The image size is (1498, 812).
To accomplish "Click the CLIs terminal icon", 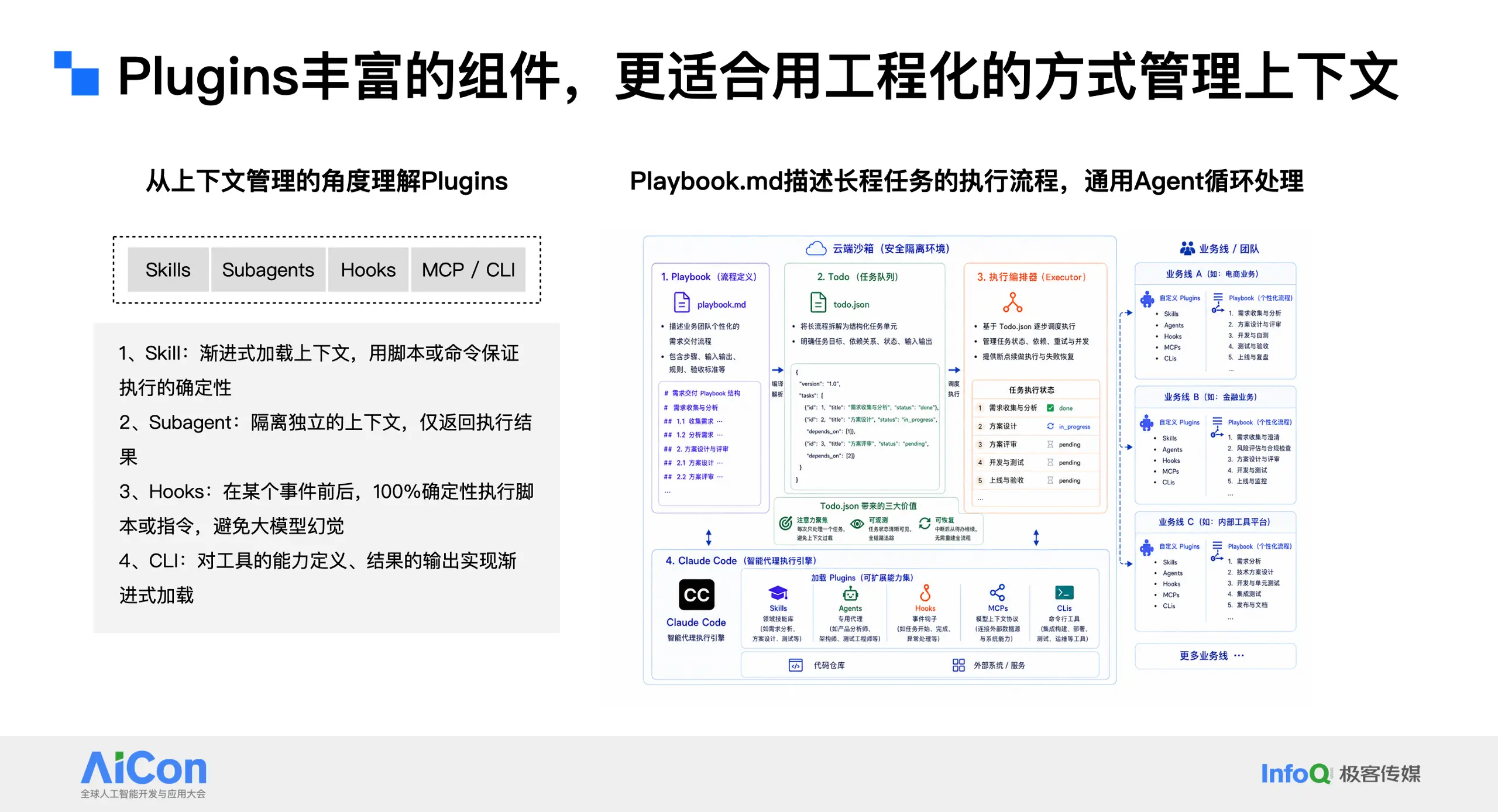I will coord(1064,593).
